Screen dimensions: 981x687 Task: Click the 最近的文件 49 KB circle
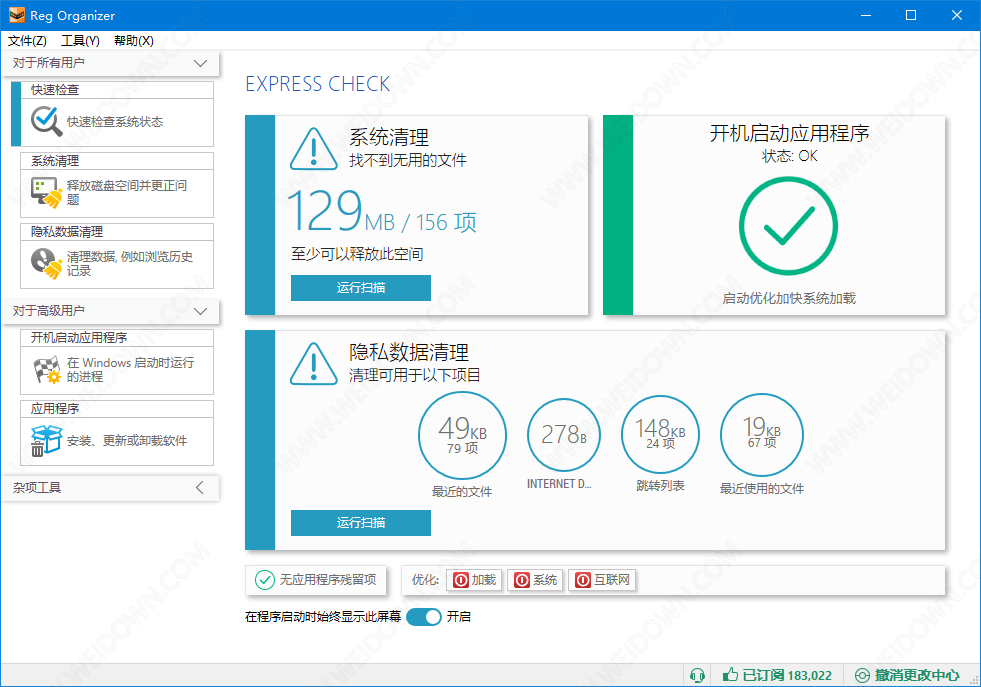tap(462, 435)
